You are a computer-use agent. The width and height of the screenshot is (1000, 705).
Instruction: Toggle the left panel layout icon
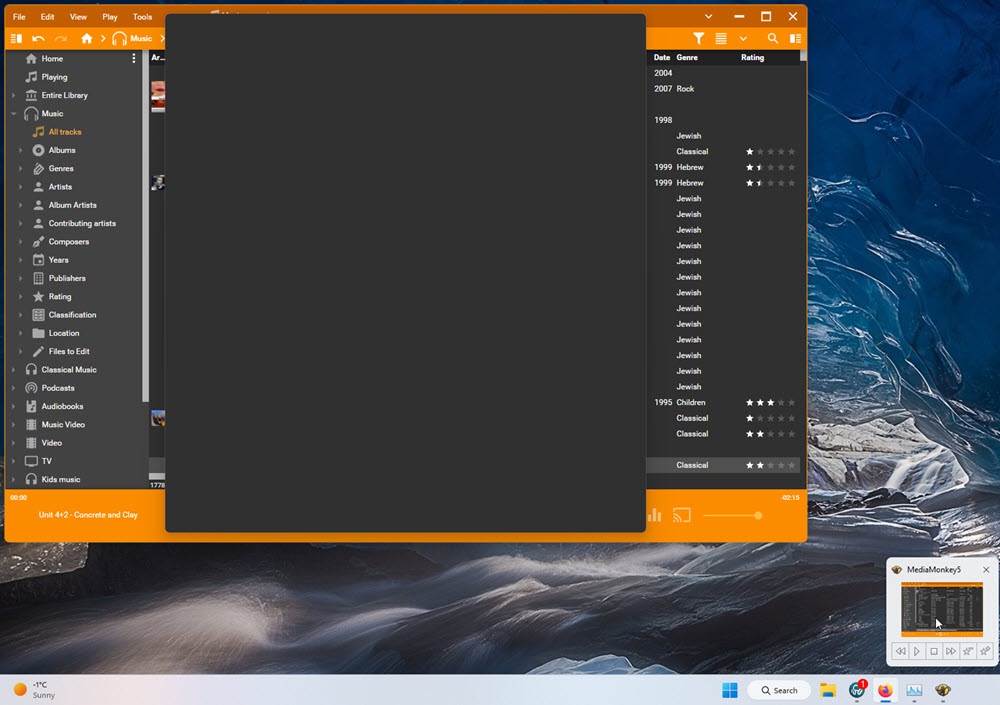(x=16, y=39)
